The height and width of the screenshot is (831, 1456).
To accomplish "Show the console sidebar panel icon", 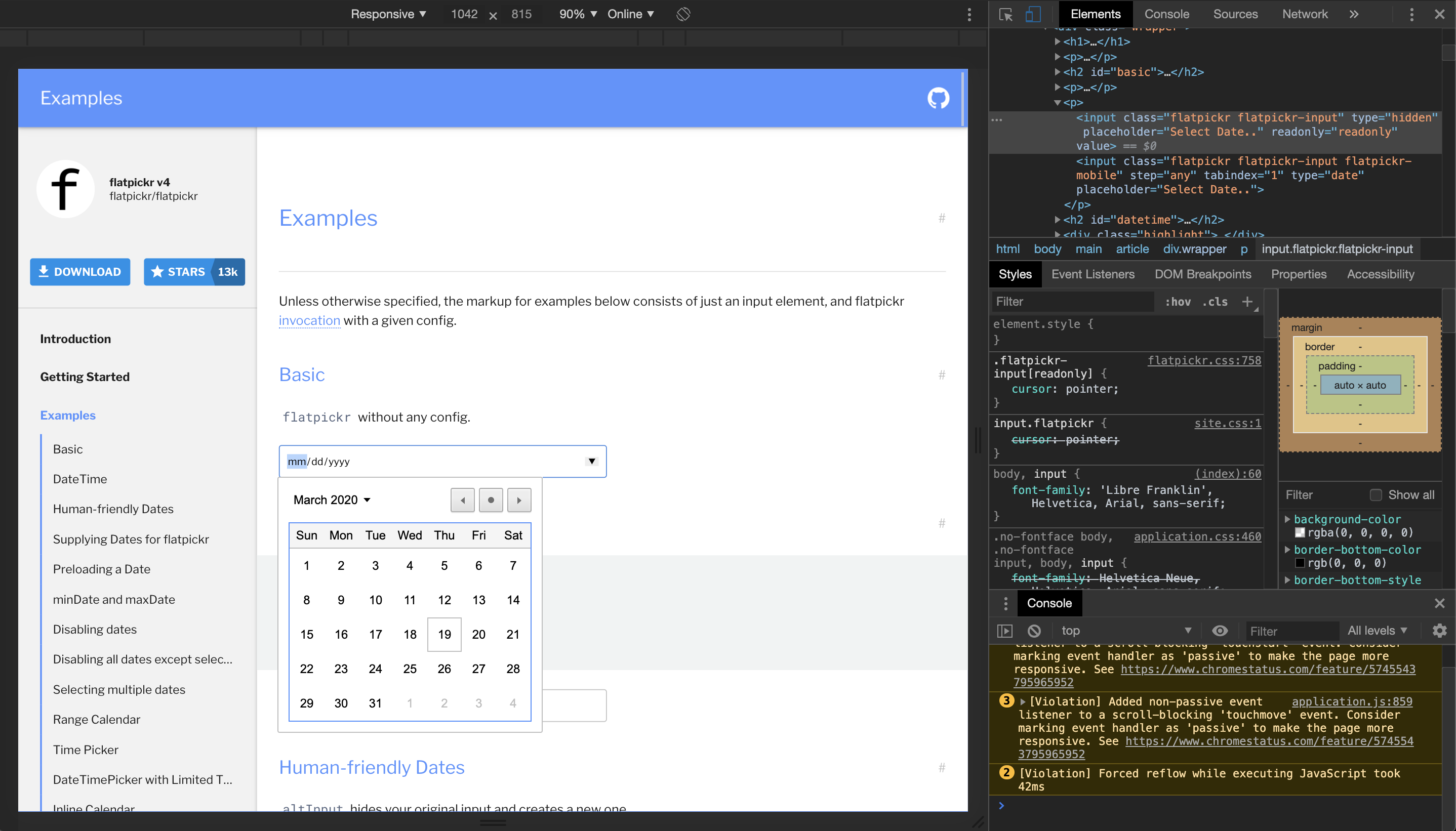I will point(1005,631).
